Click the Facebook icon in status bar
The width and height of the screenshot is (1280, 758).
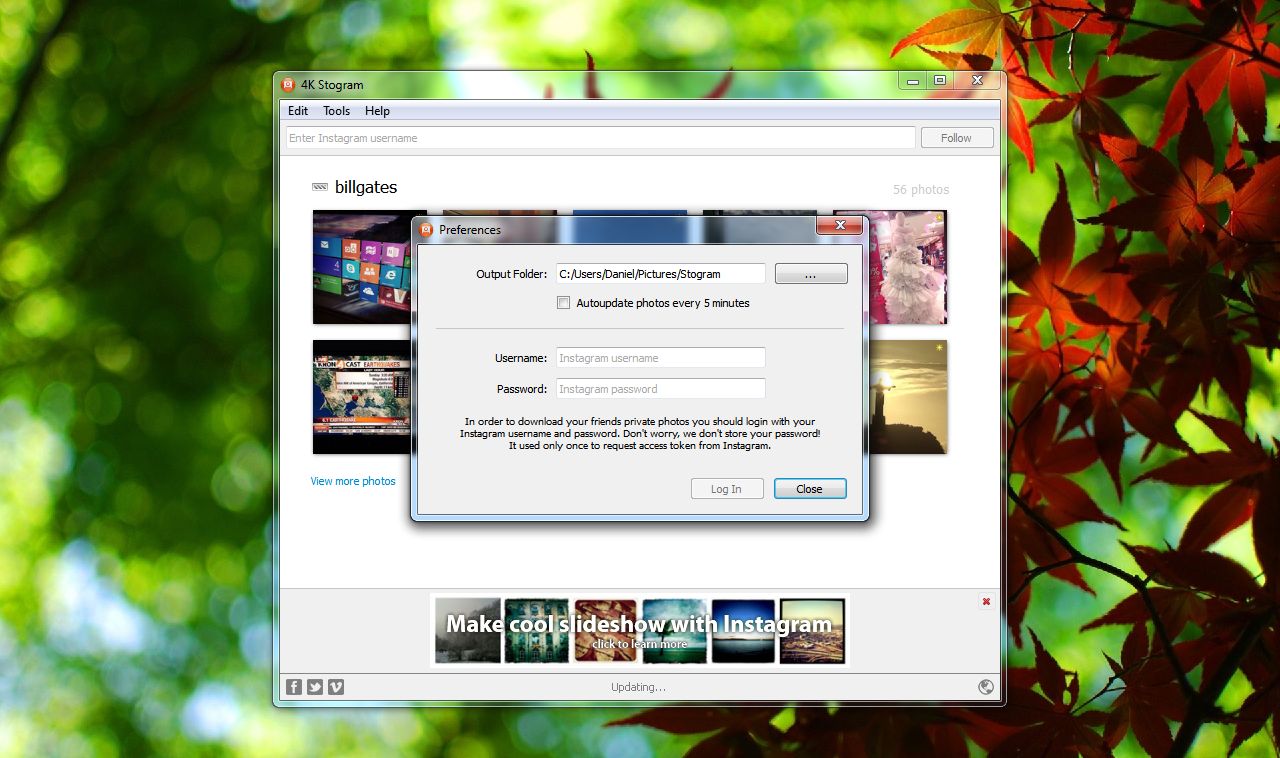click(x=294, y=687)
